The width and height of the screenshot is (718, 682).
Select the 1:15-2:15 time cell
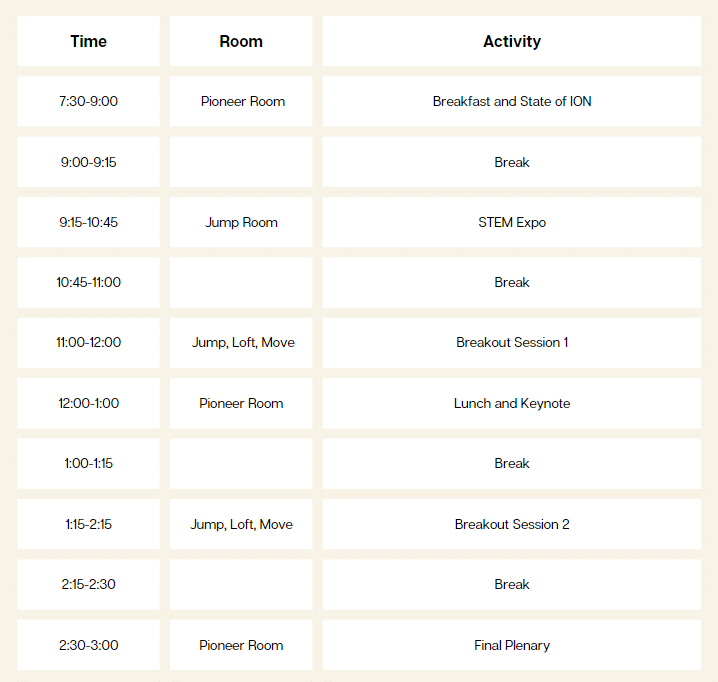[x=88, y=524]
